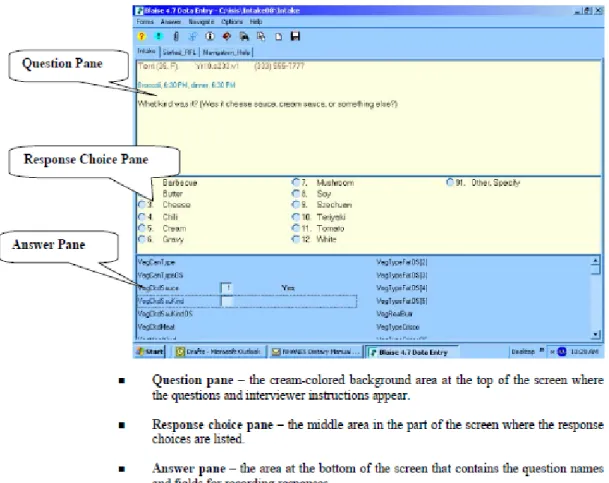The height and width of the screenshot is (483, 609).
Task: Click the empty VegCldSauKind answer field
Action: (227, 301)
